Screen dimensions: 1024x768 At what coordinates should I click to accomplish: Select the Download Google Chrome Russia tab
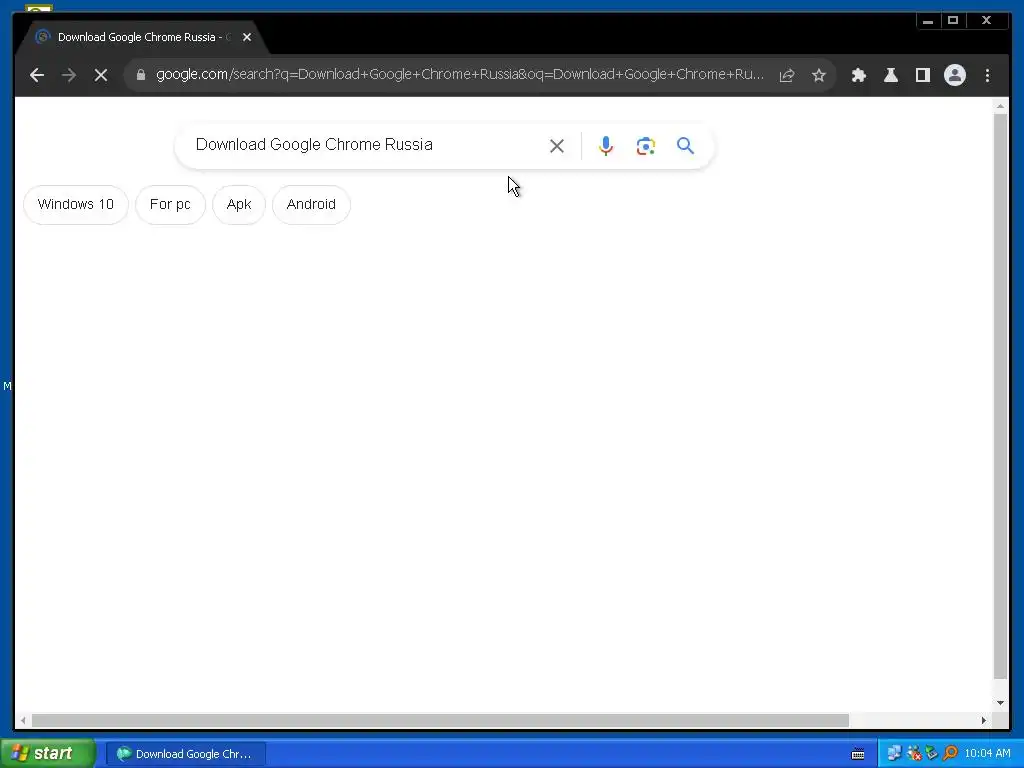pyautogui.click(x=140, y=37)
